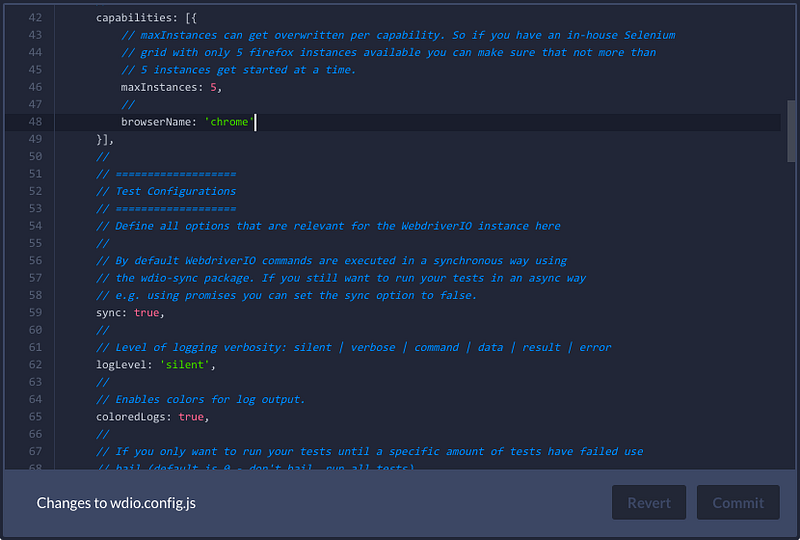Image resolution: width=800 pixels, height=540 pixels.
Task: Click 'the wdio-sync package' comment line
Action: [341, 278]
